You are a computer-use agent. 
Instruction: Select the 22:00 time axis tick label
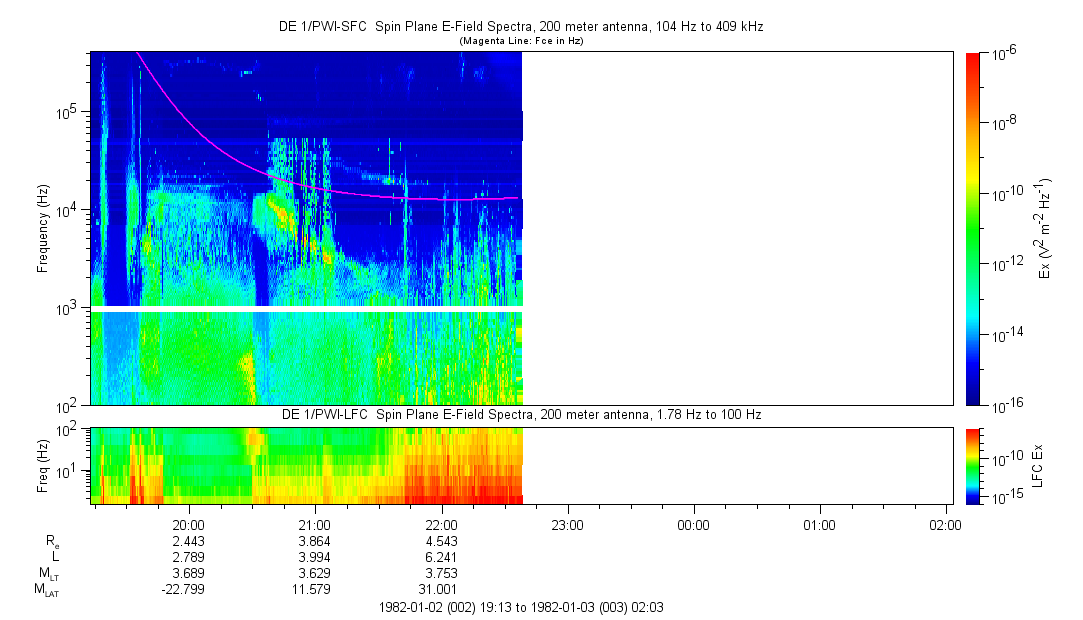(x=441, y=524)
